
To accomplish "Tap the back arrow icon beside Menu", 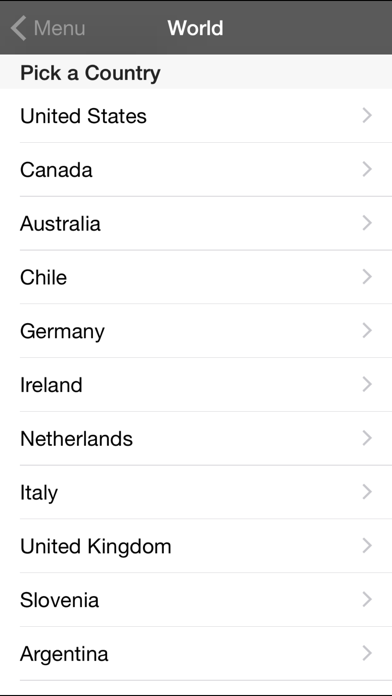I will click(x=18, y=28).
